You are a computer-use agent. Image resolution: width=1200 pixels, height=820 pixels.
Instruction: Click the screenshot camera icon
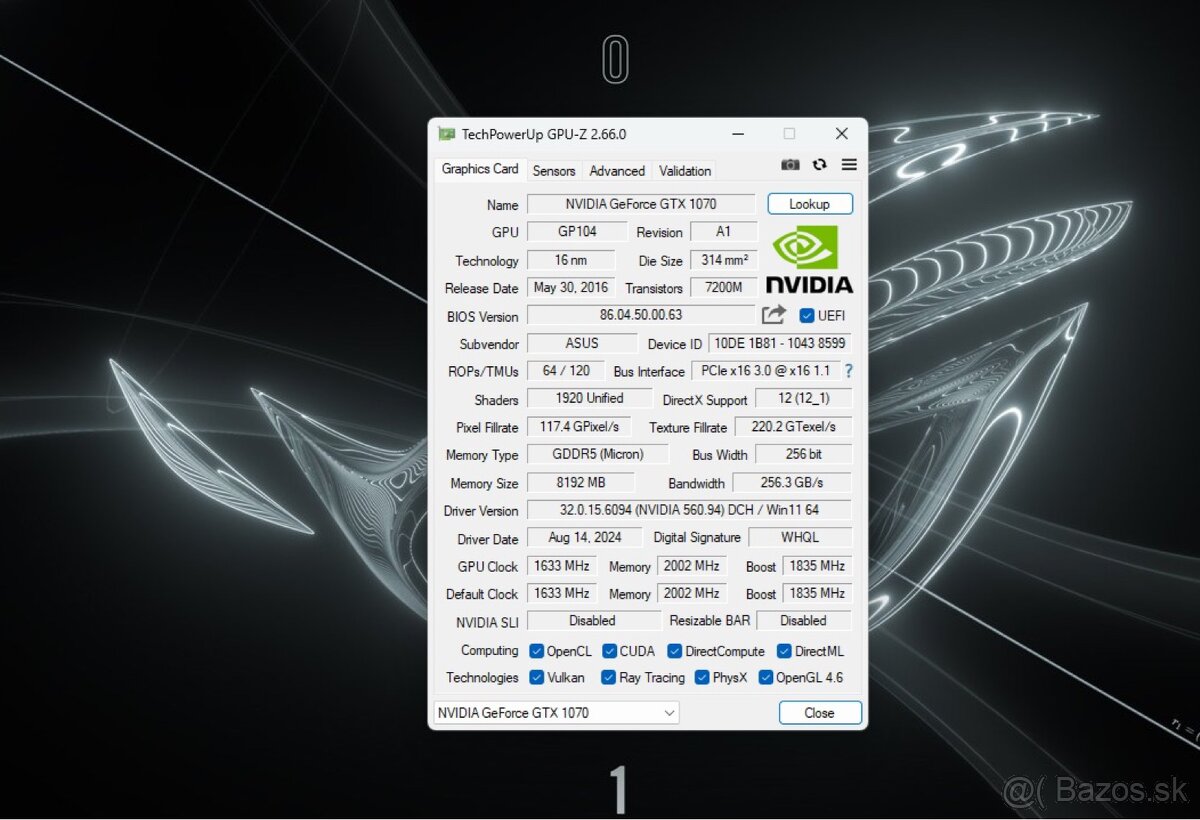[x=790, y=165]
